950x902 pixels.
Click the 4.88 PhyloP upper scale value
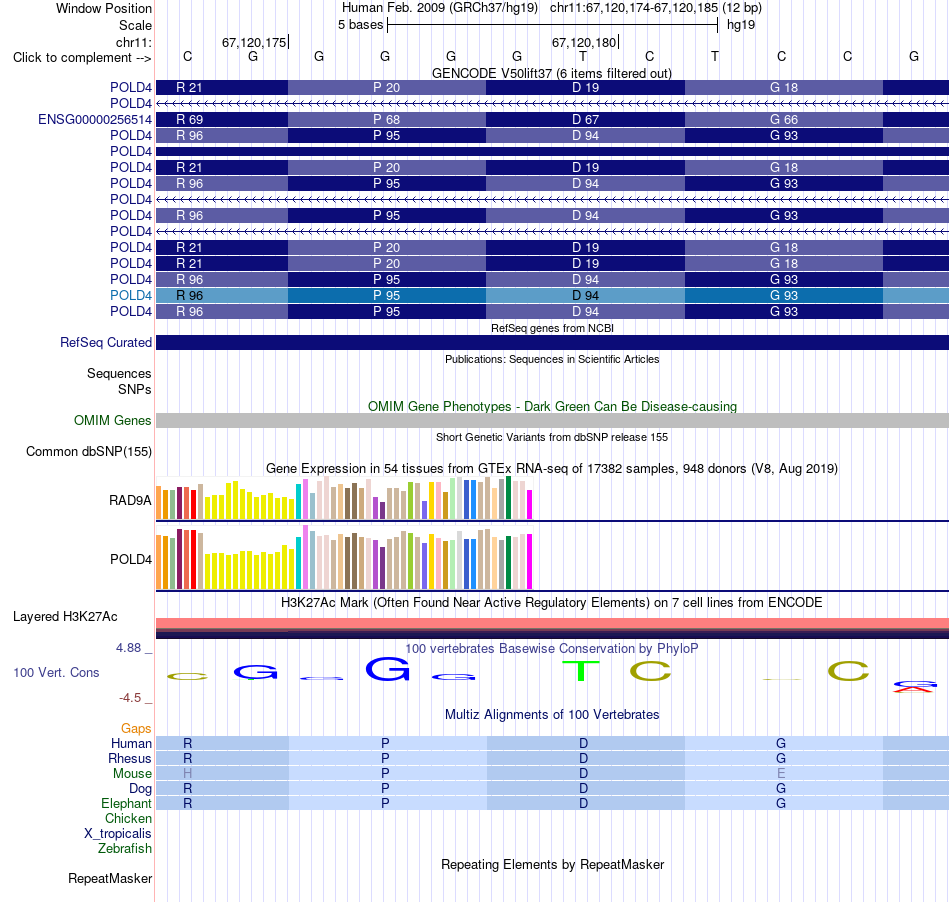[128, 648]
